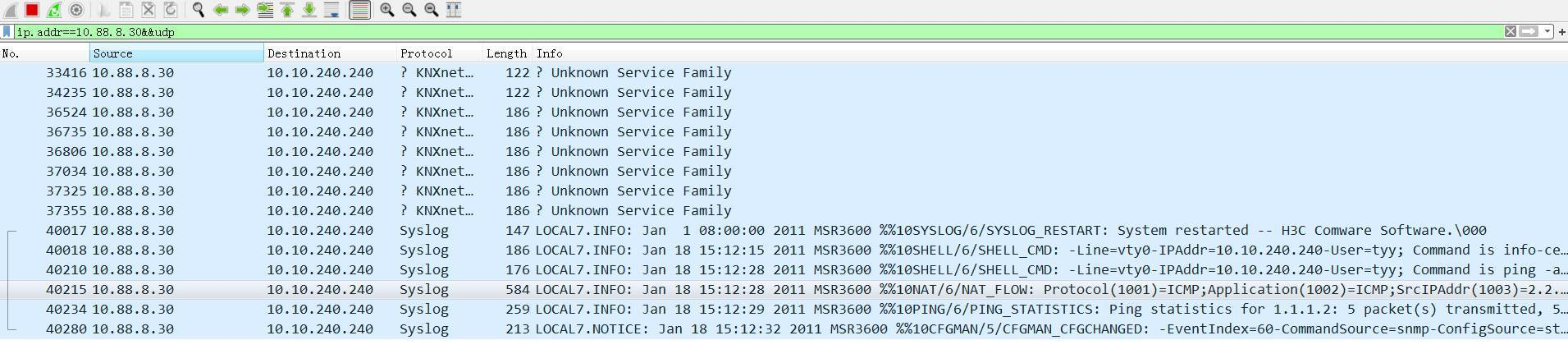Restart the current packet capture
The image size is (1568, 363).
tap(54, 10)
